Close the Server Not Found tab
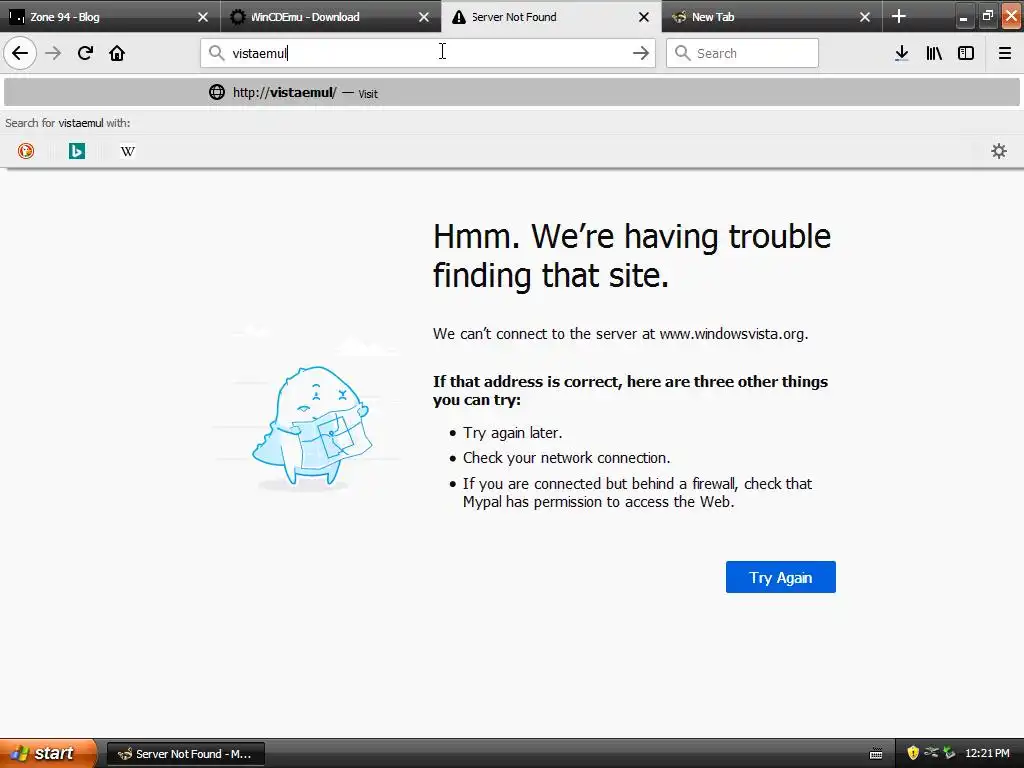This screenshot has width=1024, height=768. tap(644, 17)
